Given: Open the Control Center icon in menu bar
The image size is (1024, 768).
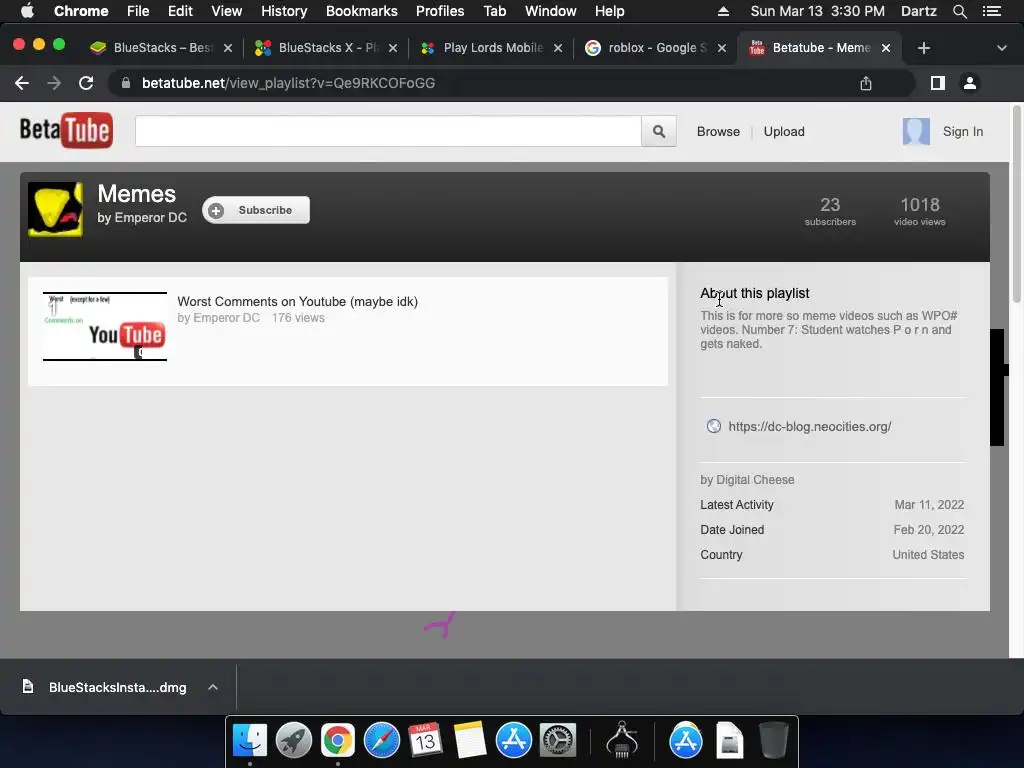Looking at the screenshot, I should pos(992,11).
